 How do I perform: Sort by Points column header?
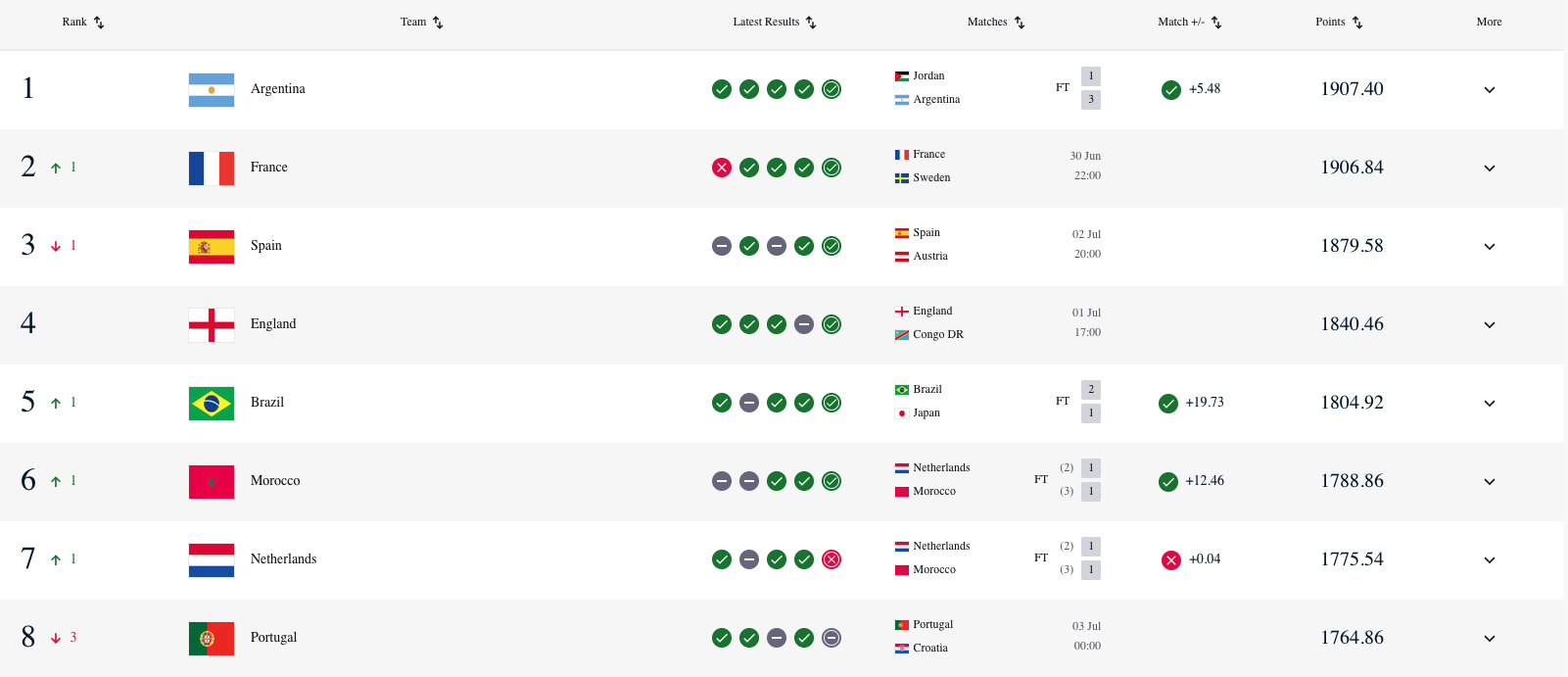[x=1339, y=22]
